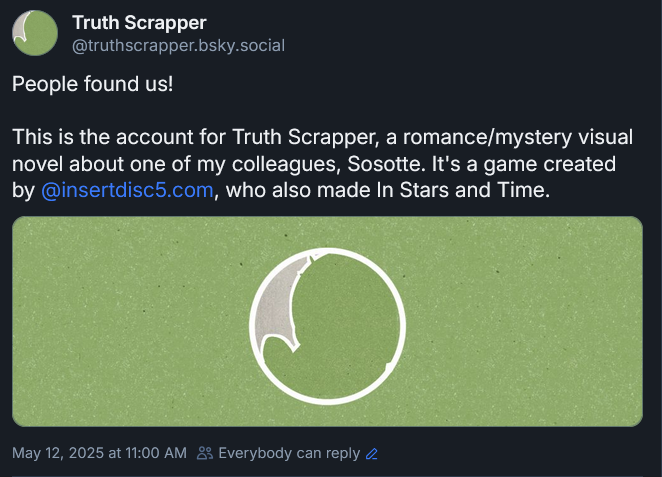The height and width of the screenshot is (477, 662).
Task: Open the May 12, 2025 timestamp link
Action: (99, 453)
